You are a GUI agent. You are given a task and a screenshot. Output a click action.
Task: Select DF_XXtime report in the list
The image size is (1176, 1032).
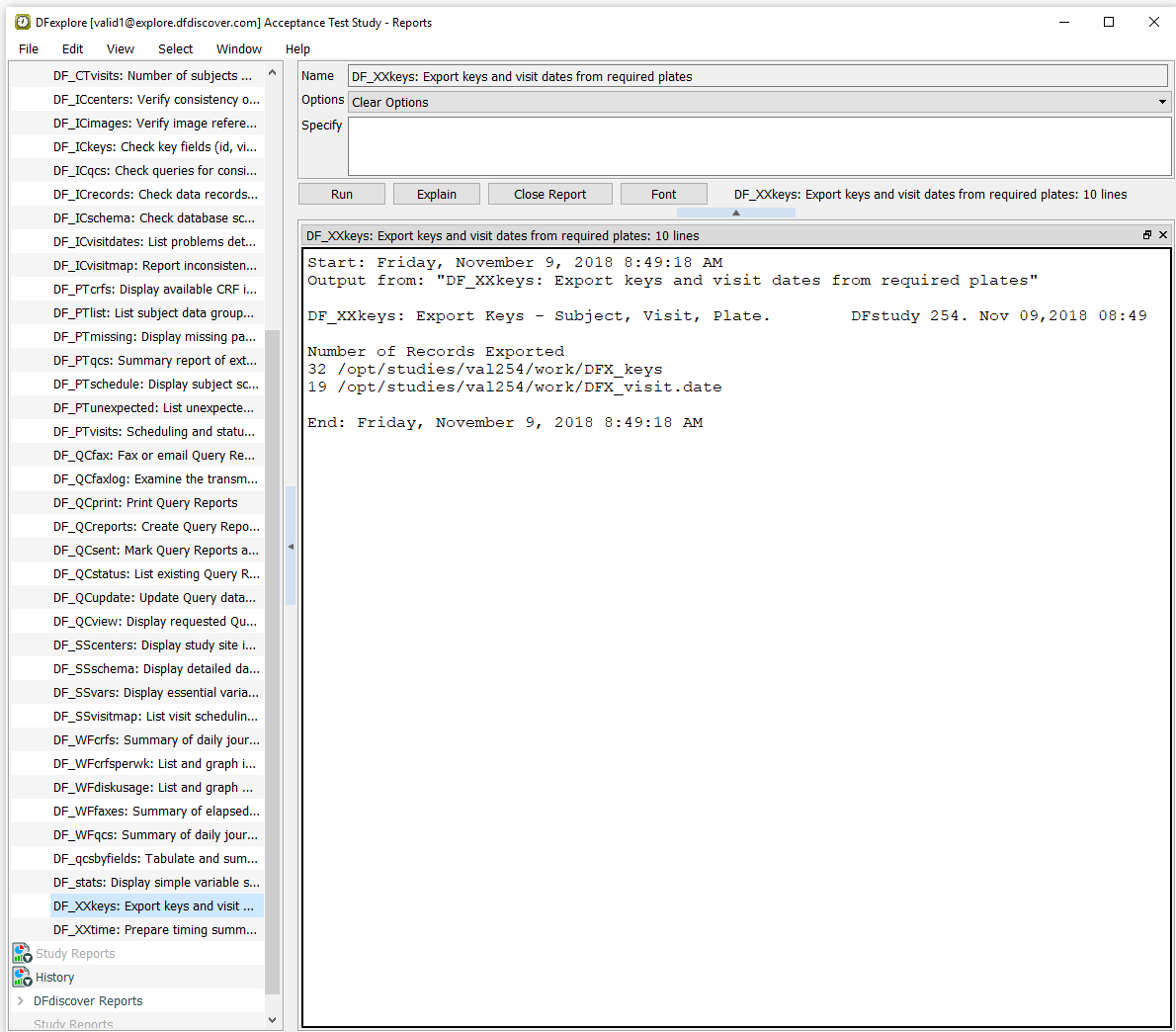point(155,929)
